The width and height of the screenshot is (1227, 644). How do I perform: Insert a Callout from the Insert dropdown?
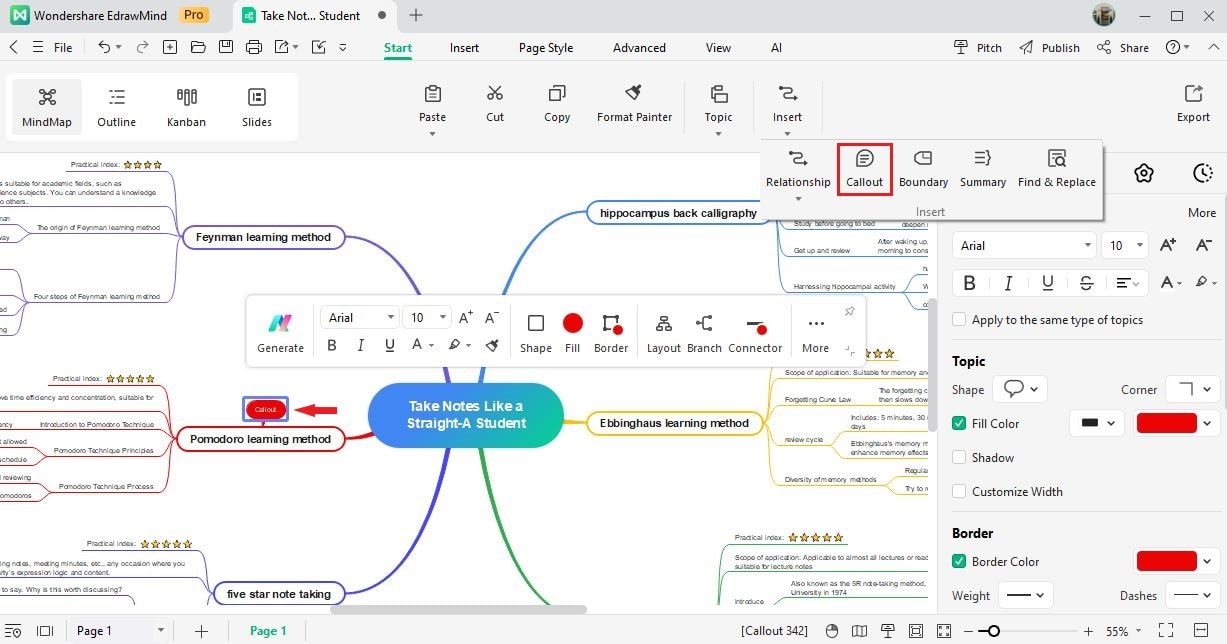[x=864, y=169]
